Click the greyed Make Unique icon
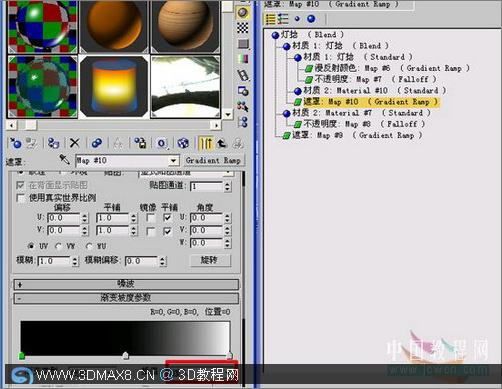The height and width of the screenshot is (389, 502). (118, 143)
